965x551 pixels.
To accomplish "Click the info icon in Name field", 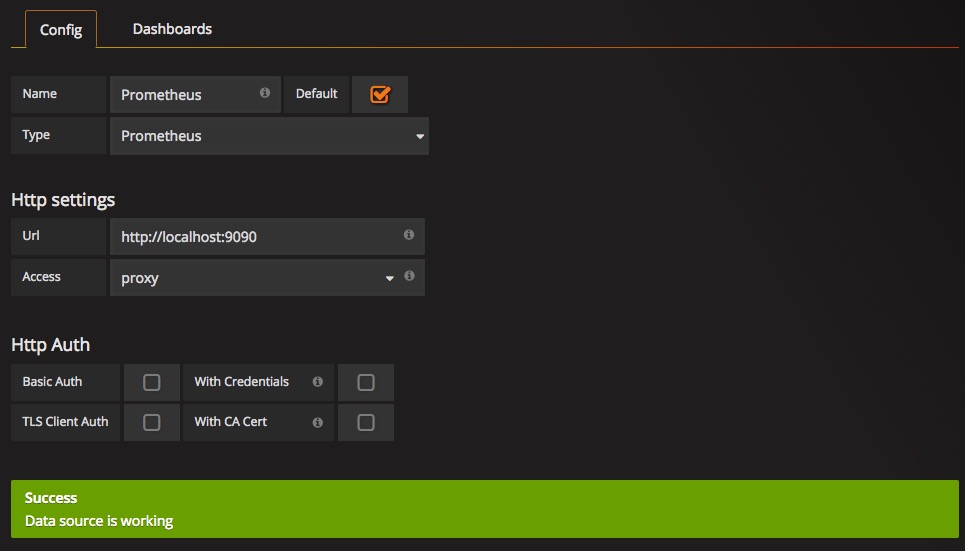I will pos(265,92).
